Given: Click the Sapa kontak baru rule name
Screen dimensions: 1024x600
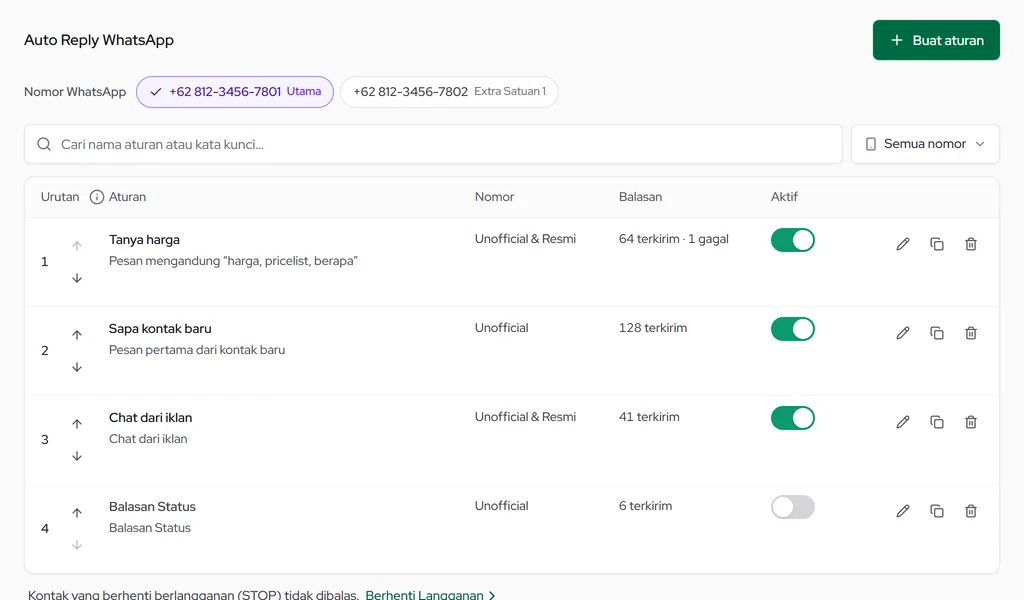Looking at the screenshot, I should [x=160, y=328].
